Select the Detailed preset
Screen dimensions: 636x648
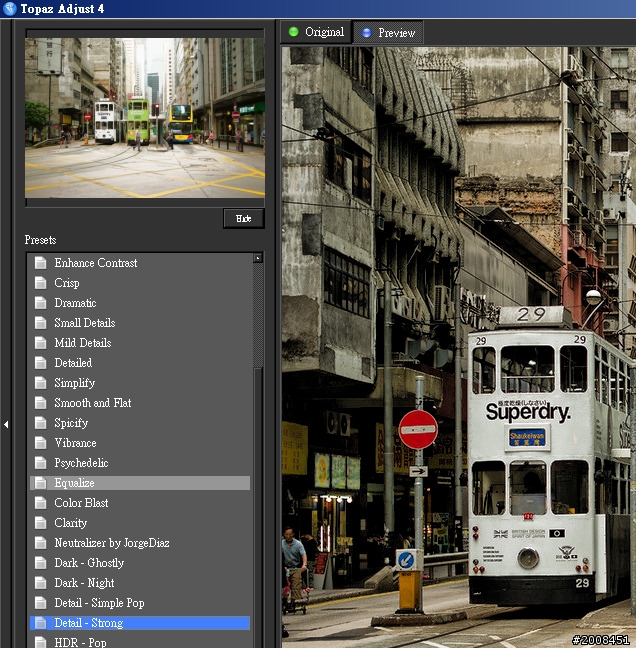140,363
